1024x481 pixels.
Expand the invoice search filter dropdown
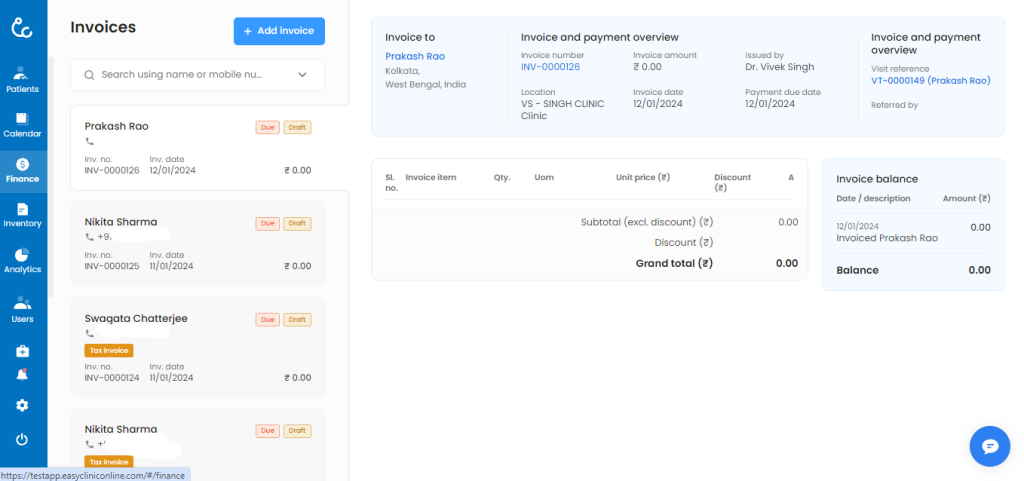pos(303,75)
